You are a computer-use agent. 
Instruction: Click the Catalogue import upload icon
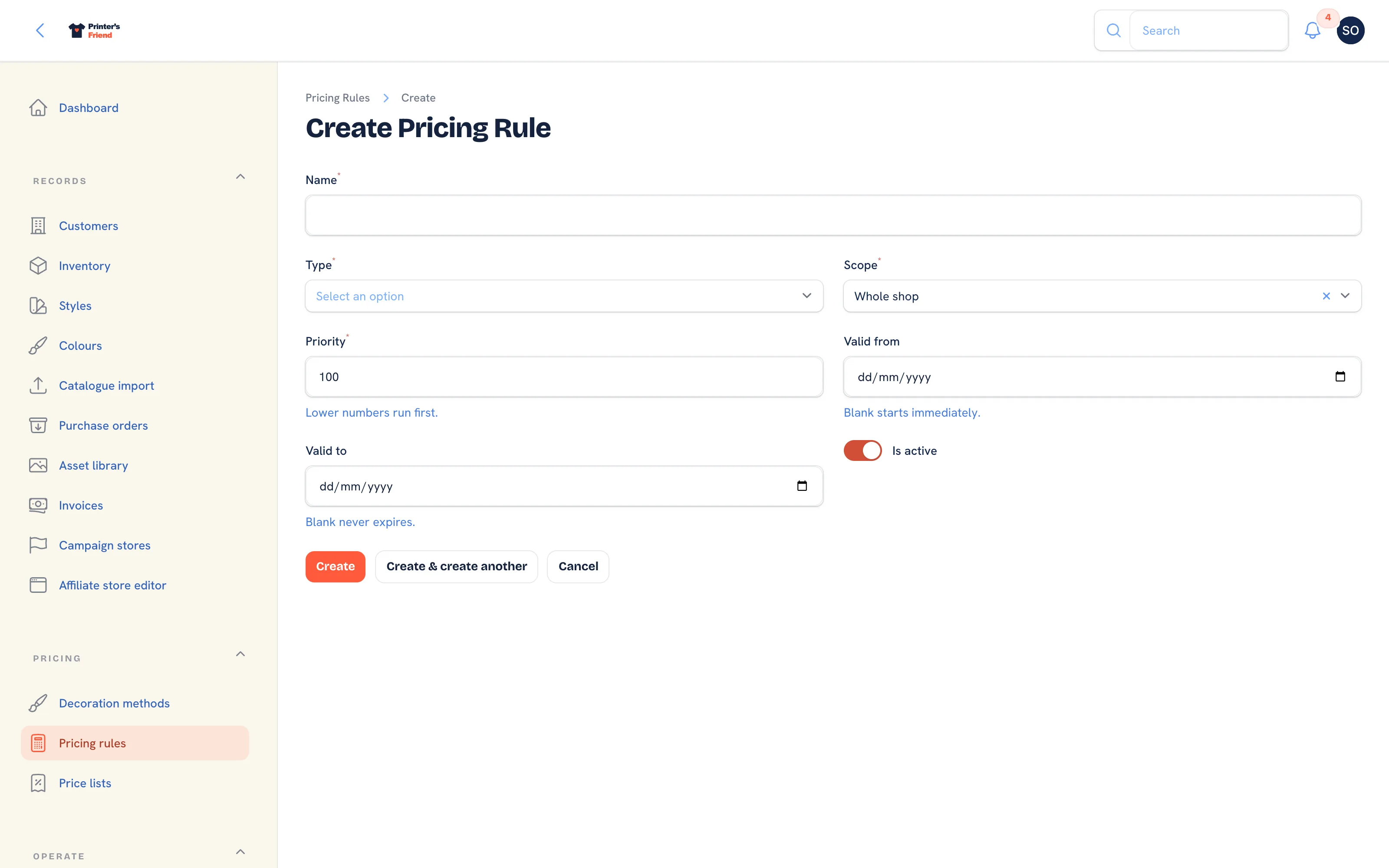(x=38, y=385)
